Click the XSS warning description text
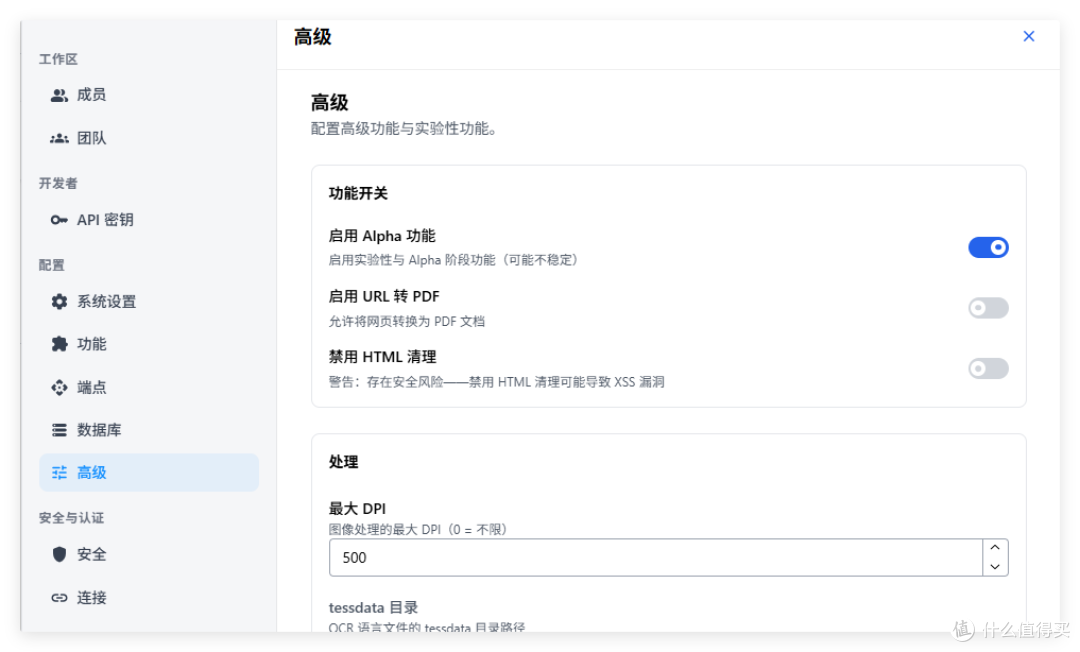Viewport: 1080px width, 652px height. pyautogui.click(x=497, y=382)
